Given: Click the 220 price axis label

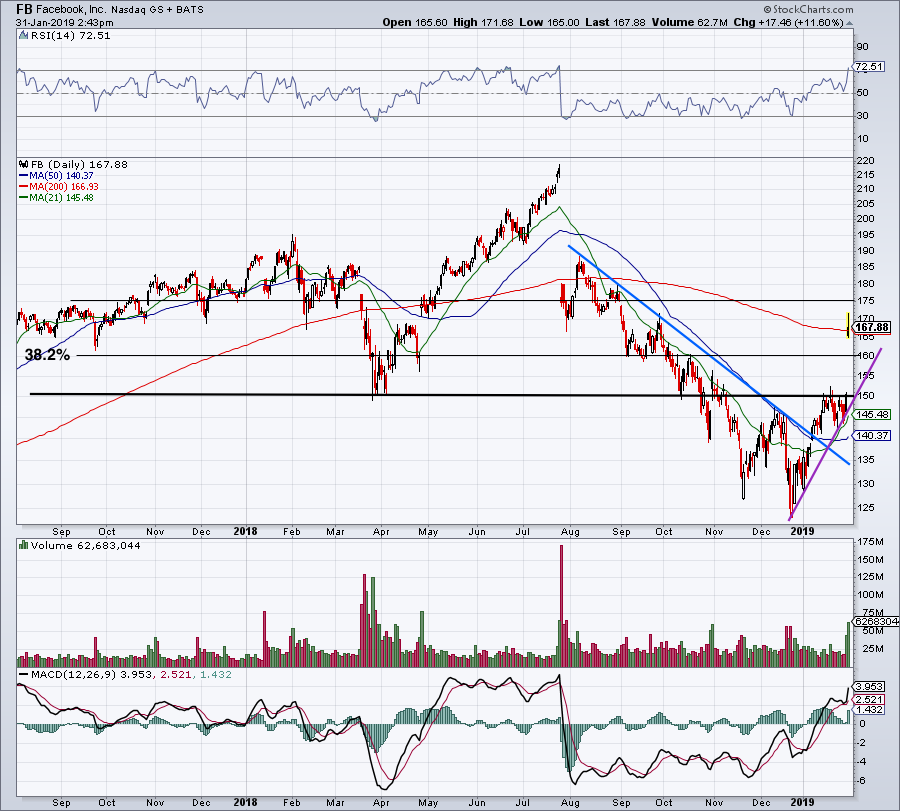Looking at the screenshot, I should click(x=866, y=161).
